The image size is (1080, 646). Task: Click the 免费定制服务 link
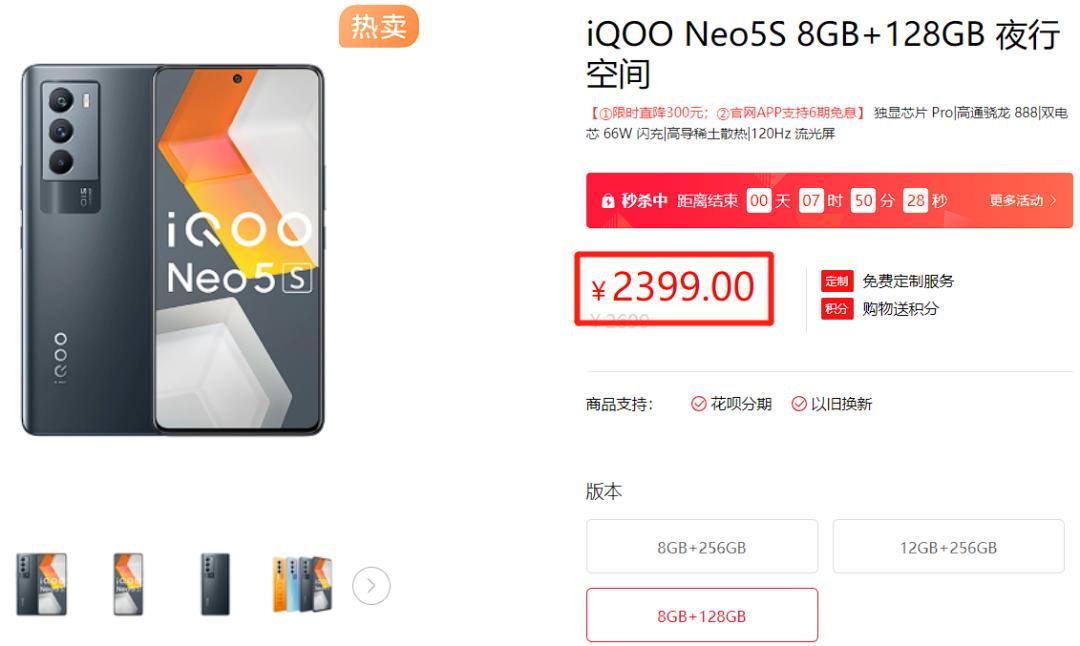[x=908, y=281]
